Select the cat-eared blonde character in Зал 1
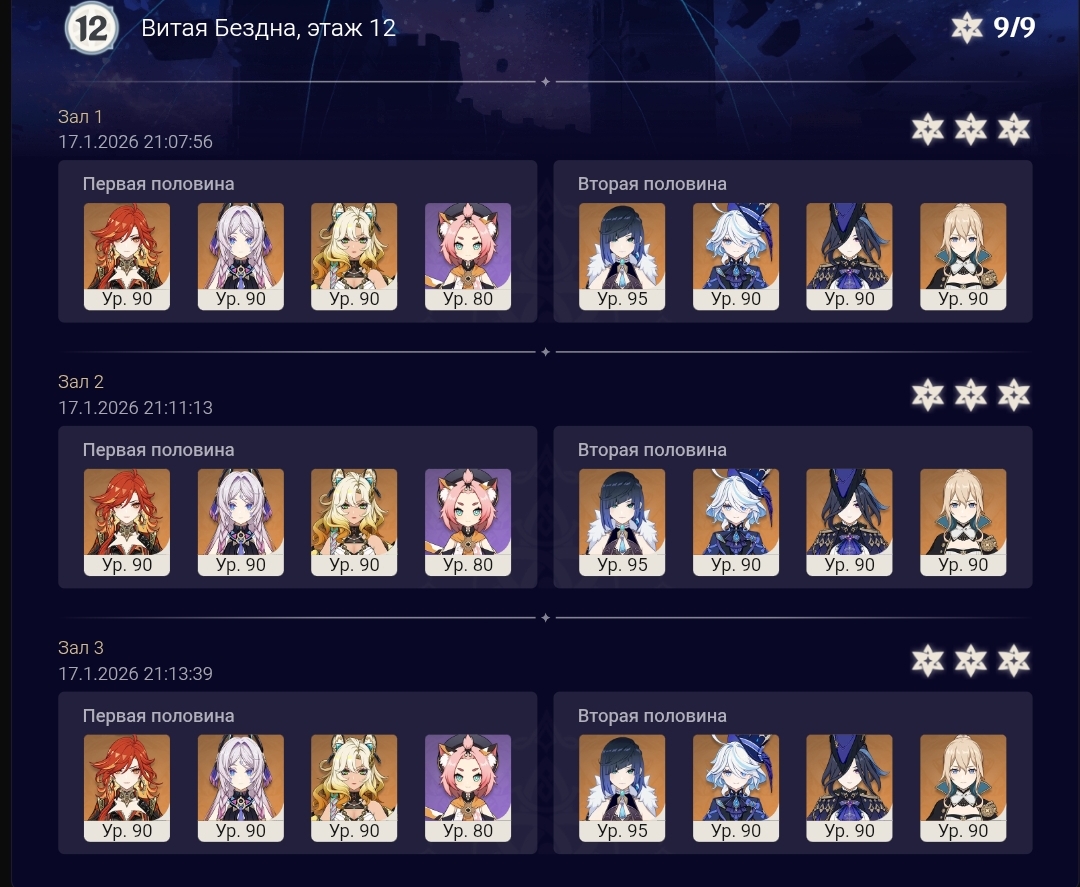This screenshot has width=1080, height=887. 354,256
